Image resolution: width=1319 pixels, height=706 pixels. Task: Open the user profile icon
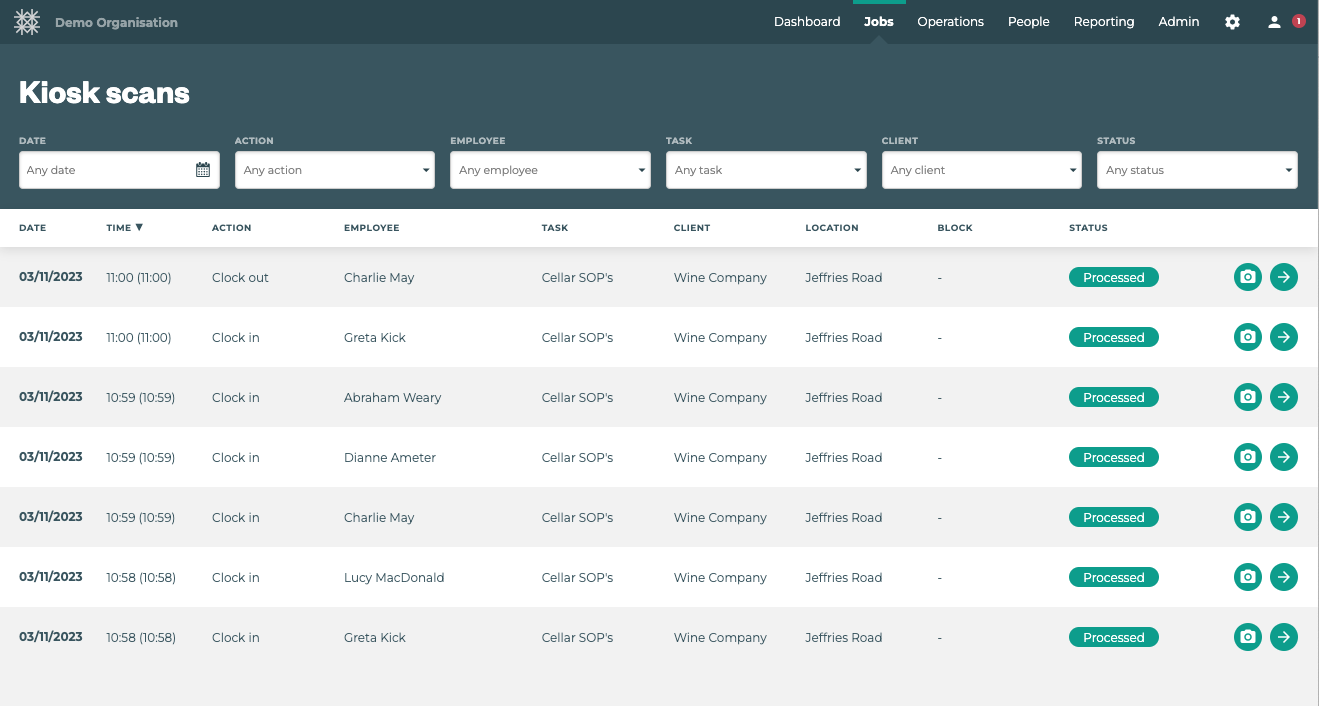coord(1274,22)
